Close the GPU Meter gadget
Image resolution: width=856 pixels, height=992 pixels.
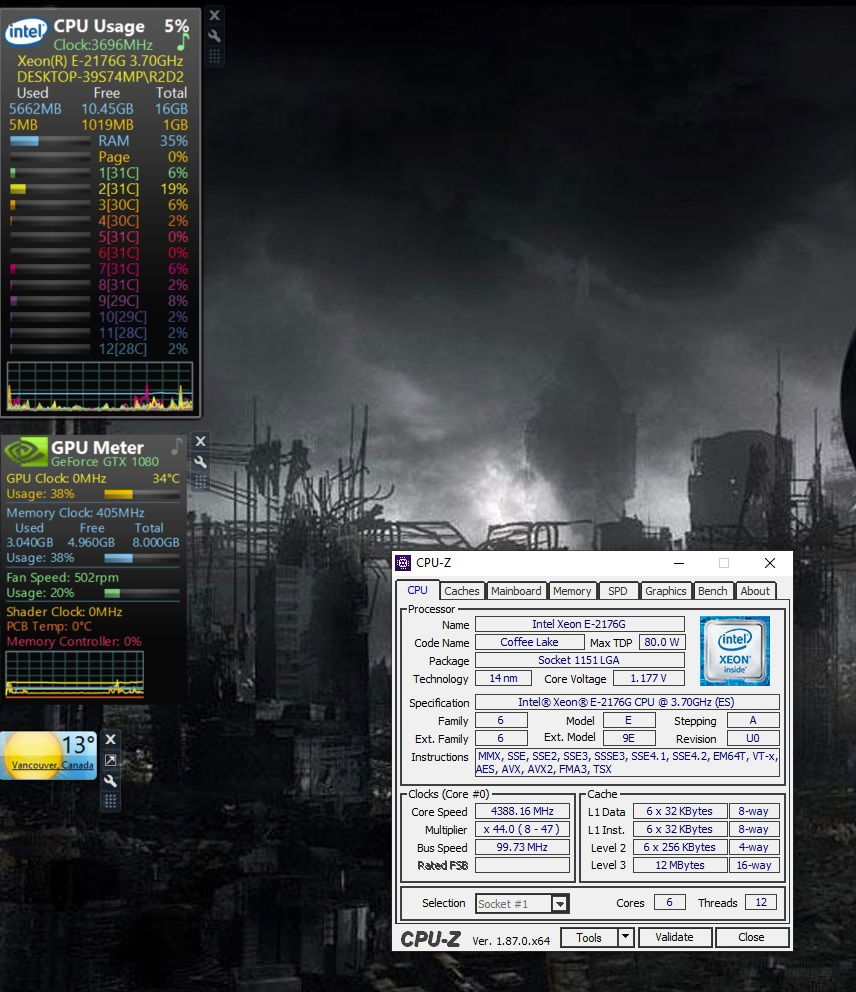(x=200, y=441)
